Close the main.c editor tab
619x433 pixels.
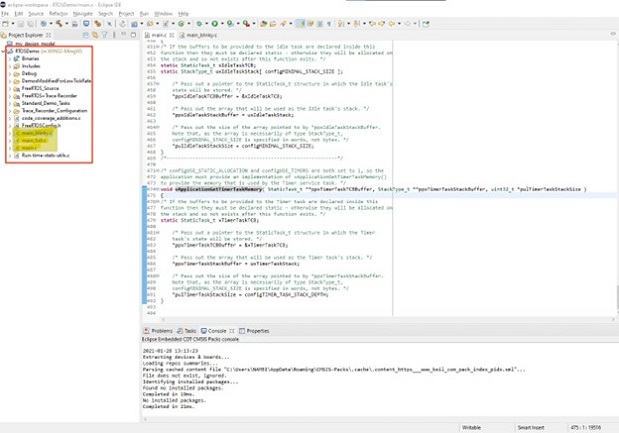[x=172, y=35]
